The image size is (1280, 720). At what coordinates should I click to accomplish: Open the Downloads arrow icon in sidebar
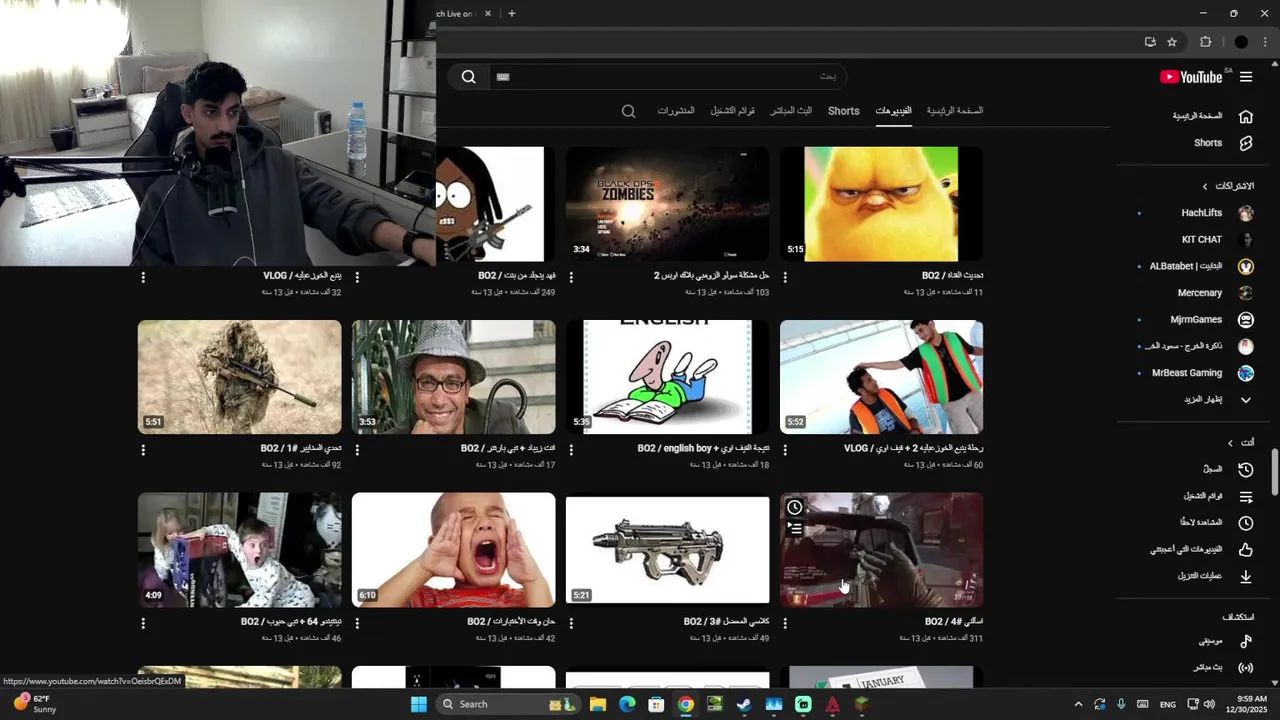coord(1246,576)
